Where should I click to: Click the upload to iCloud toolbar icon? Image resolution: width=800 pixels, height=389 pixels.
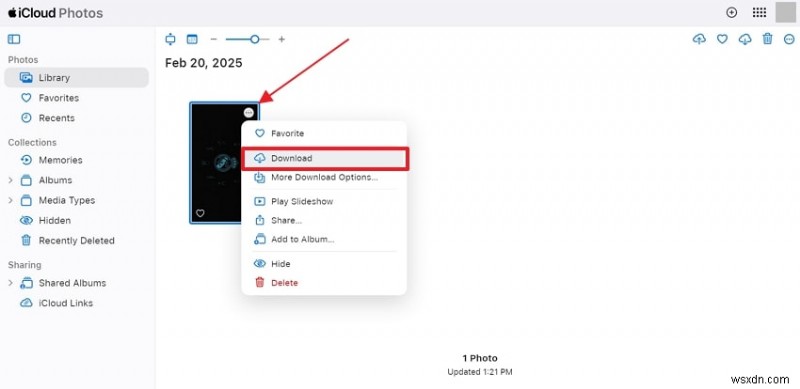(x=699, y=39)
